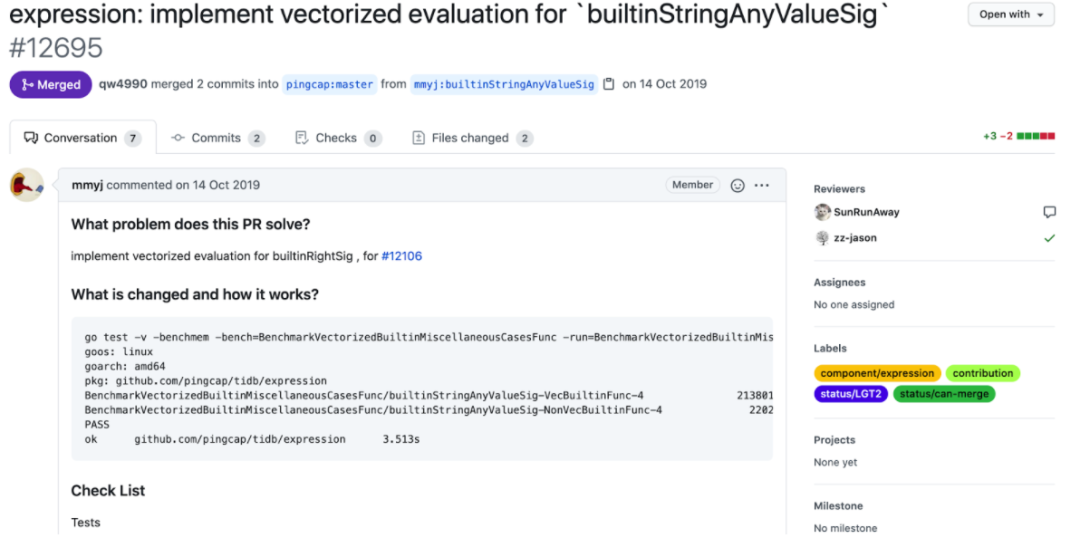Expand the Open with dropdown
Screen dimensions: 1080x538
(1010, 15)
